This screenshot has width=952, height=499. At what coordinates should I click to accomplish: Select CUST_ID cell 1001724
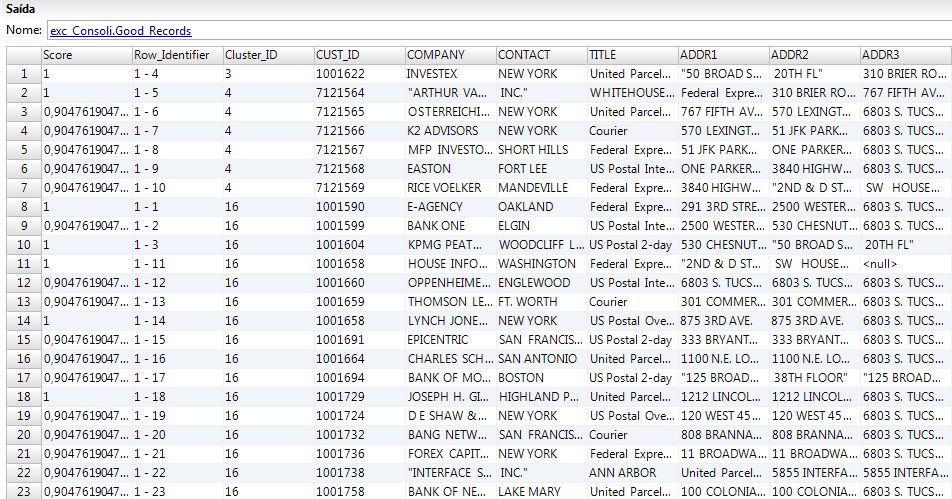tap(360, 416)
